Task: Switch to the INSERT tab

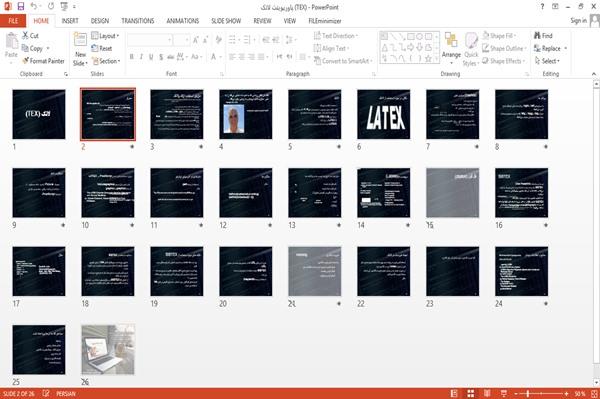Action: (70, 21)
